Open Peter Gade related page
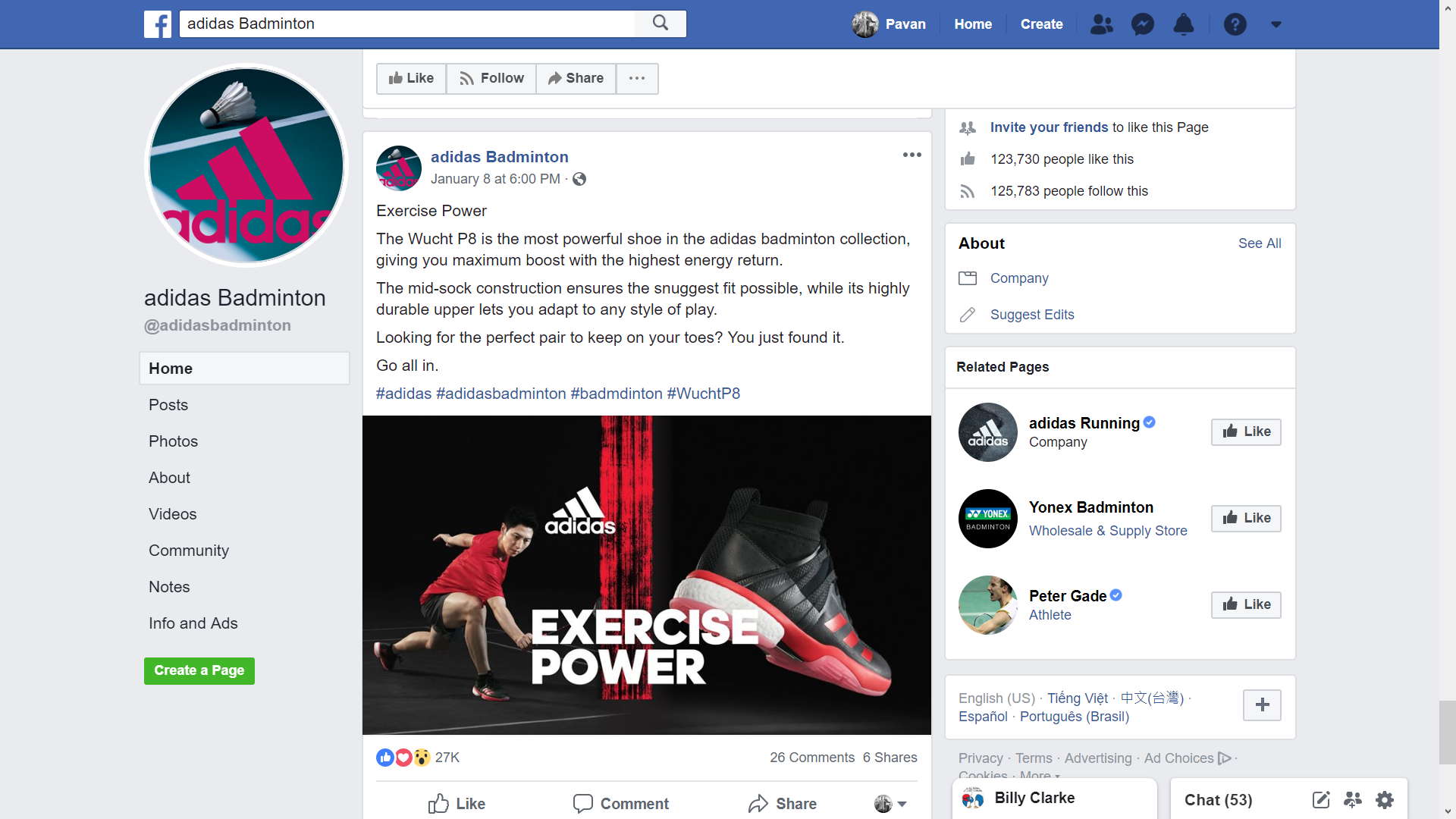The image size is (1456, 819). 1068,596
